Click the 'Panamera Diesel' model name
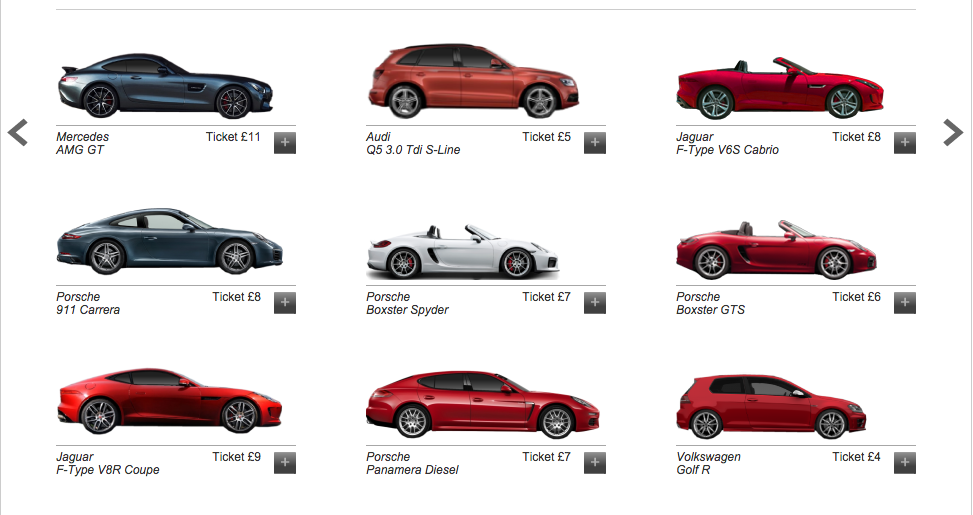 [x=412, y=470]
